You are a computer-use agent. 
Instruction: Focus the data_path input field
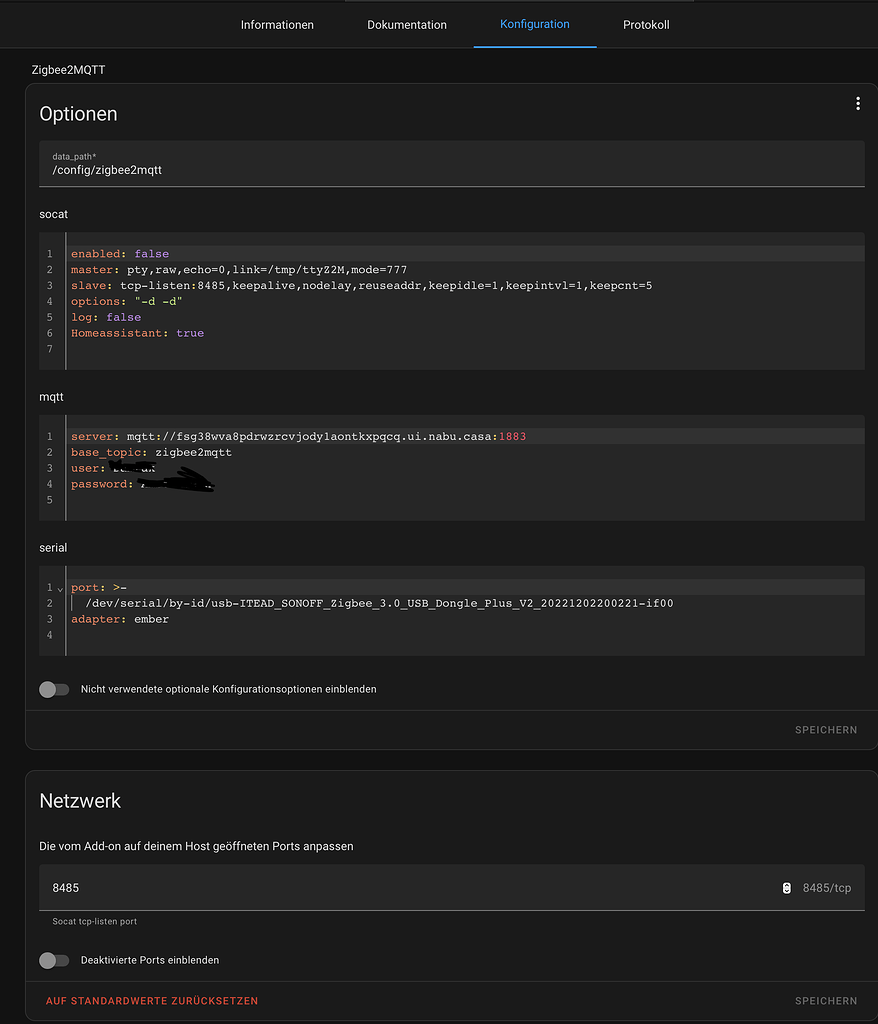[450, 170]
